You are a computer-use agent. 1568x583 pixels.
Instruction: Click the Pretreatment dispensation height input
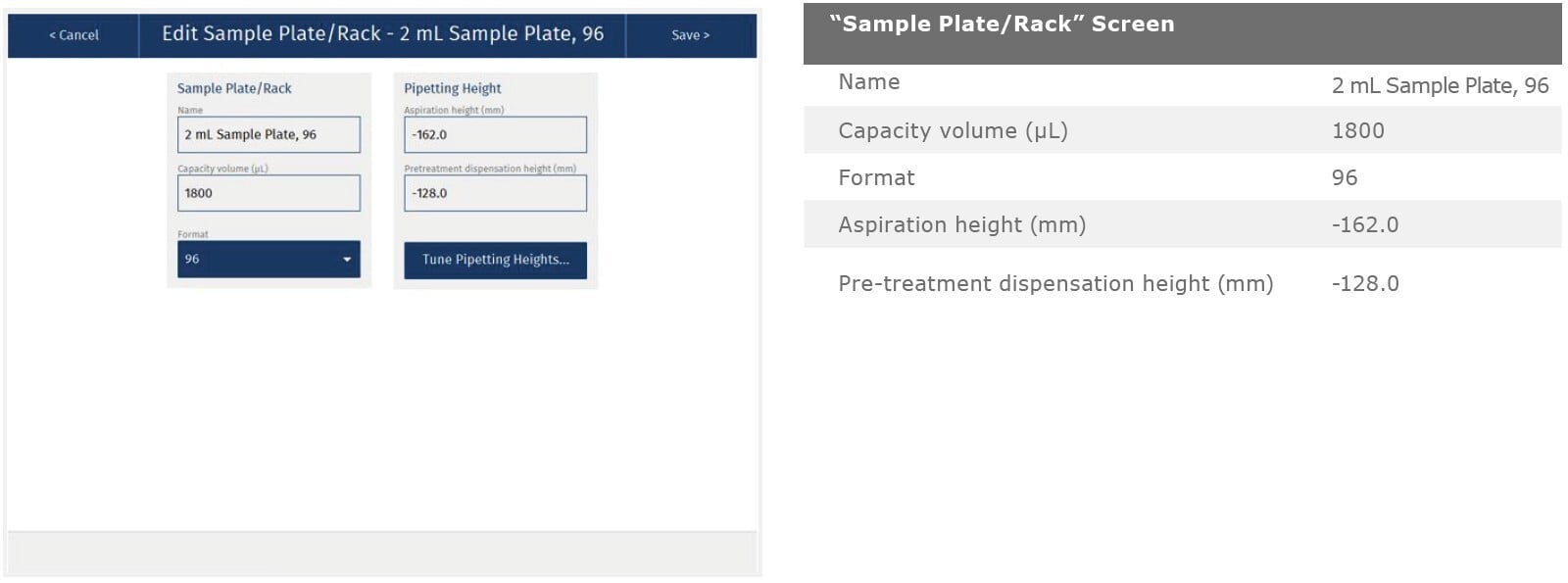(495, 193)
